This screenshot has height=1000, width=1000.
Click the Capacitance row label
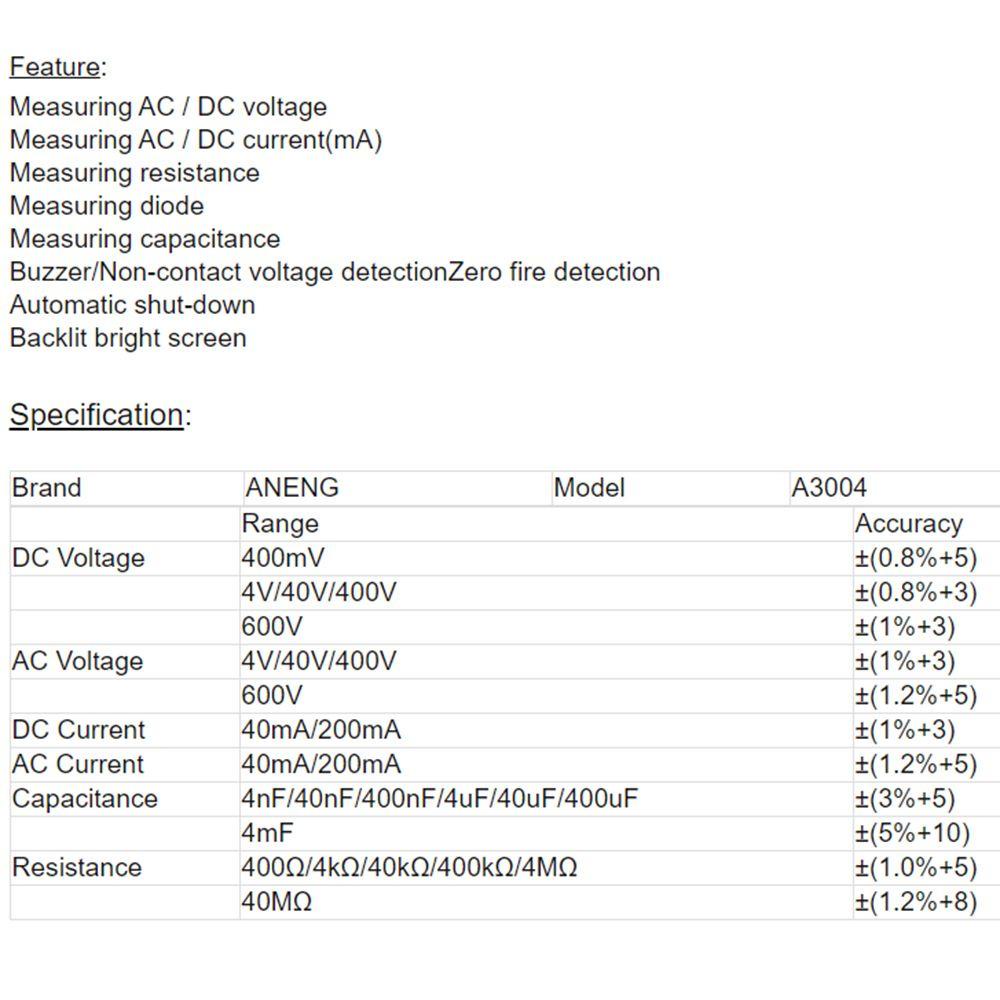pos(84,799)
